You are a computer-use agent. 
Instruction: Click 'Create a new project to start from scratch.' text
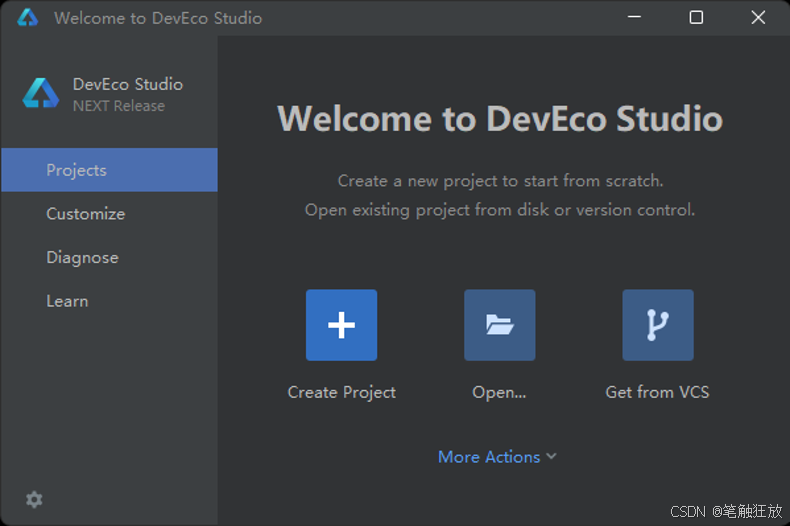(x=500, y=181)
